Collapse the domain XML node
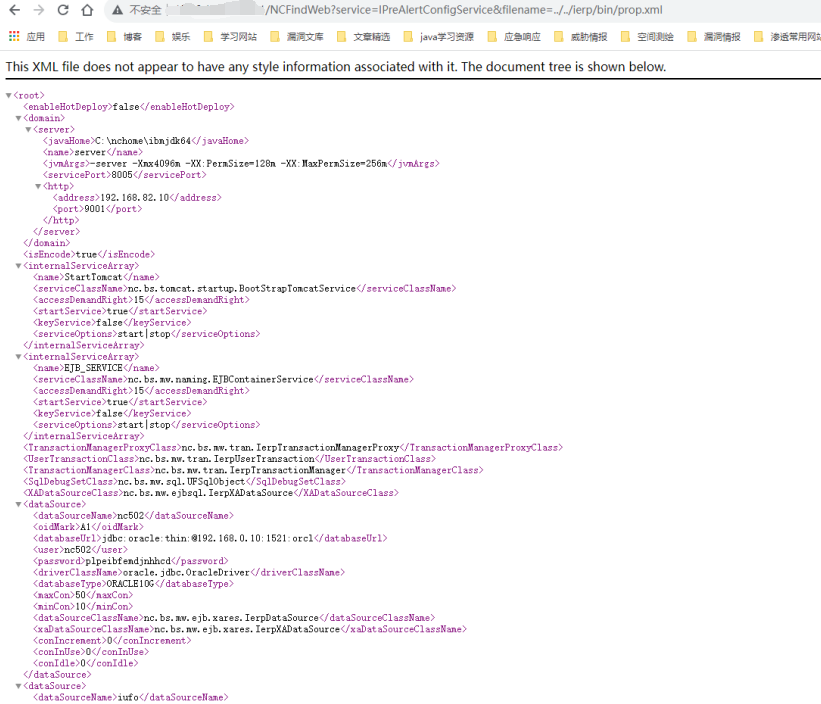Screen dimensions: 821x704 pos(18,118)
